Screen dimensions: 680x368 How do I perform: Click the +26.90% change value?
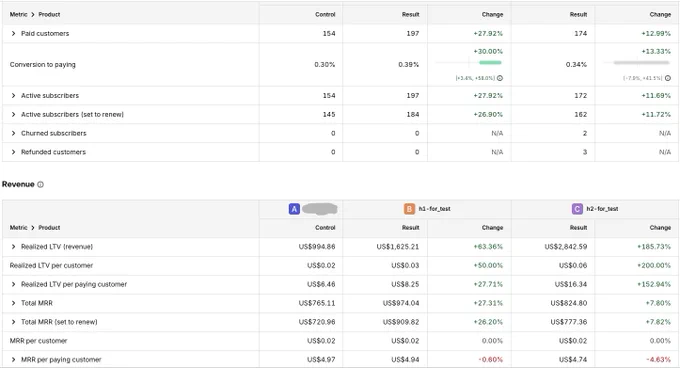click(488, 114)
